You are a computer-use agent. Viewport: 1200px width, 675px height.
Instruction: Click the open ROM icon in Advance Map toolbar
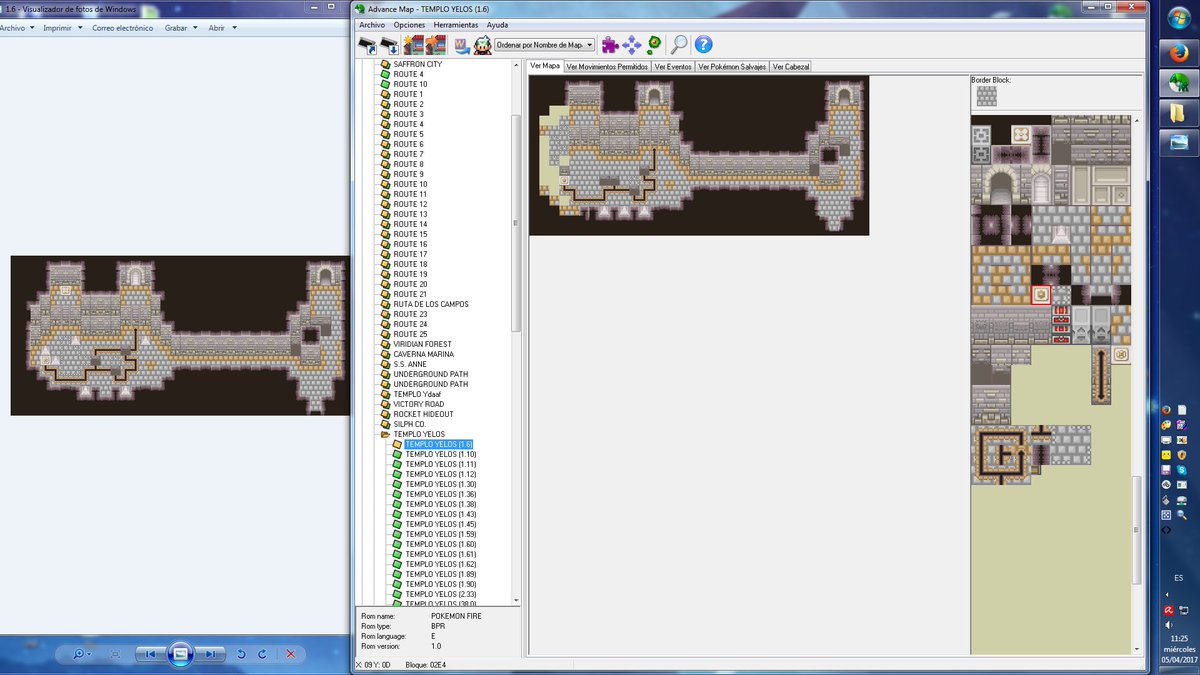point(367,44)
